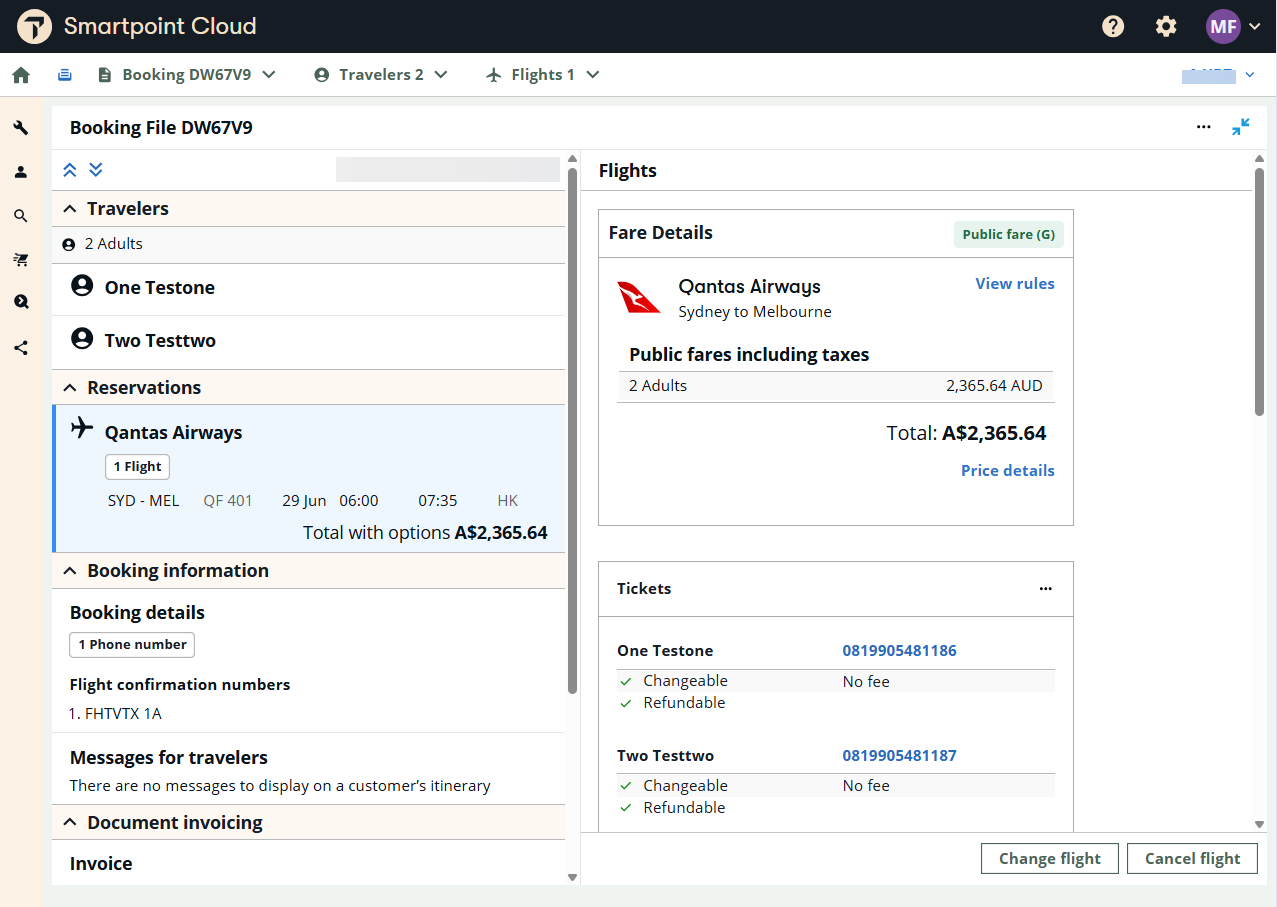Screen dimensions: 1277x907
Task: Click the Change flight button
Action: (1049, 858)
